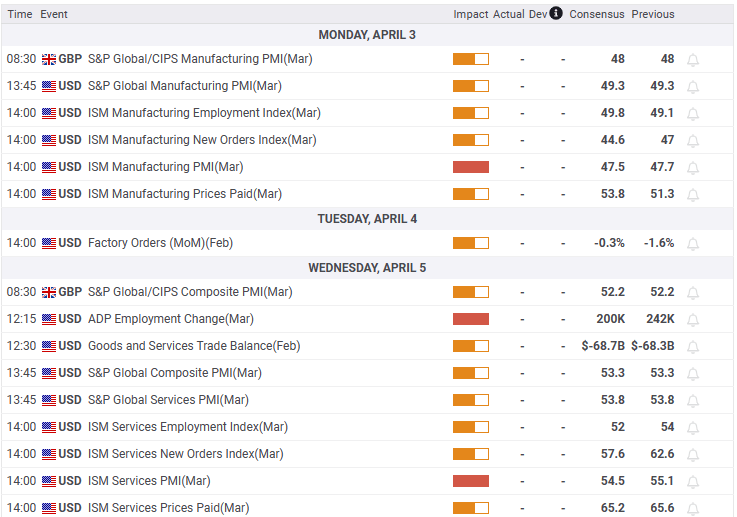Open Factory Orders (MoM)(Feb) event
Image resolution: width=737 pixels, height=517 pixels.
point(160,243)
